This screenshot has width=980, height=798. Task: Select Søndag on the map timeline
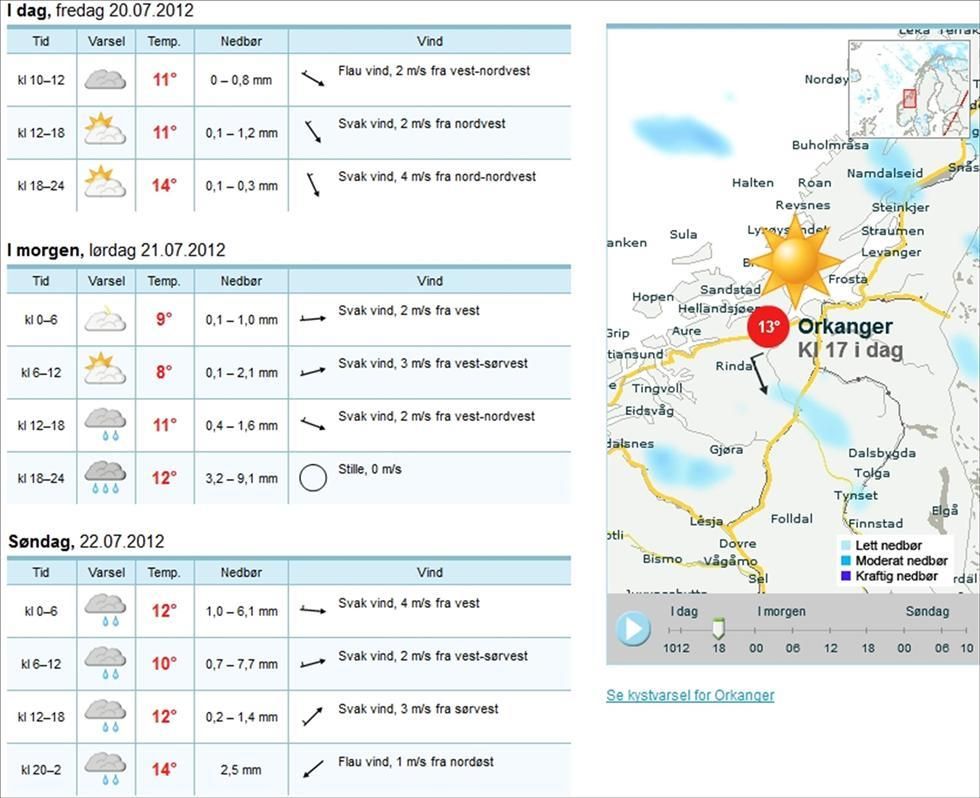928,610
